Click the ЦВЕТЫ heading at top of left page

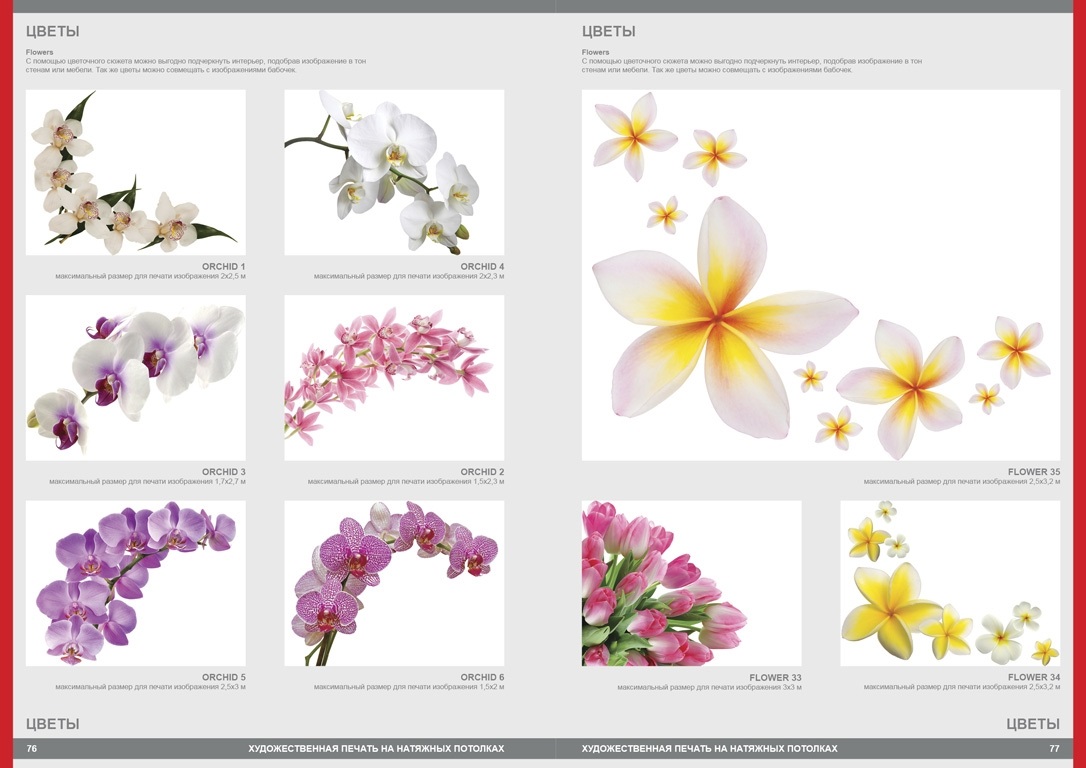pos(52,32)
